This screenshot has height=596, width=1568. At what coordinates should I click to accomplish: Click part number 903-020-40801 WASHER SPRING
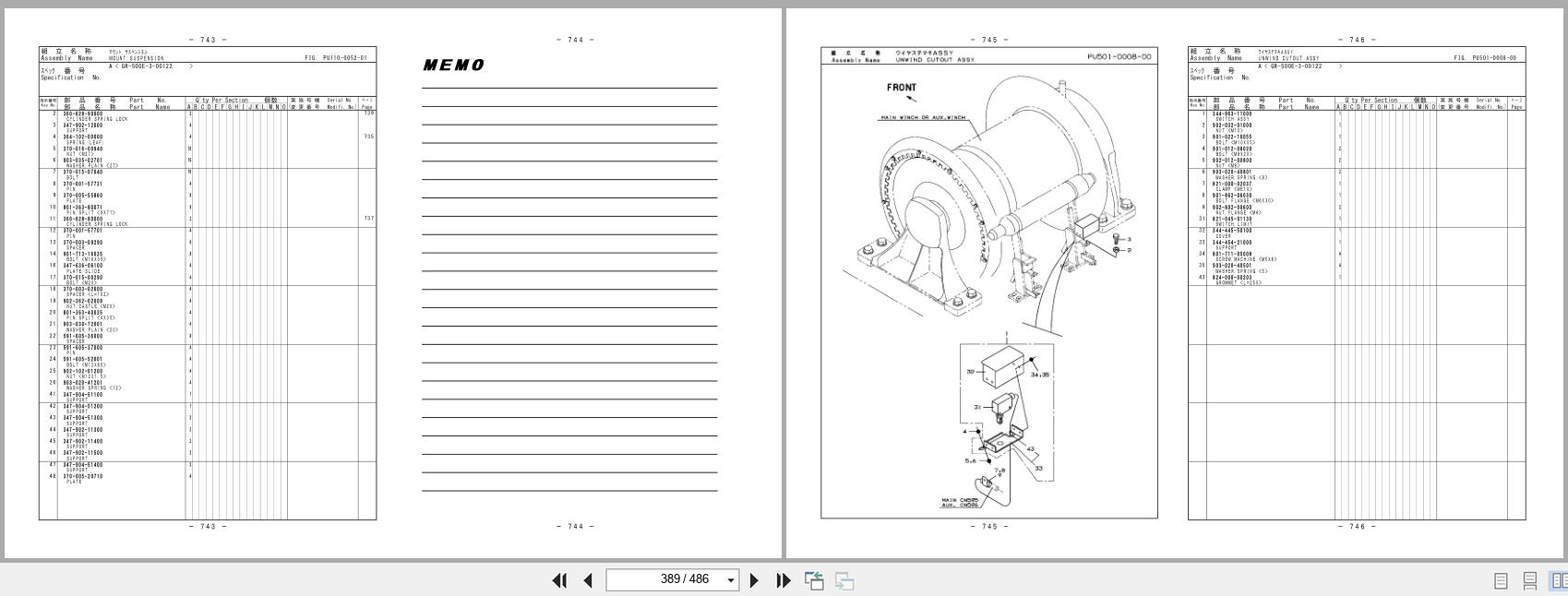point(1233,172)
